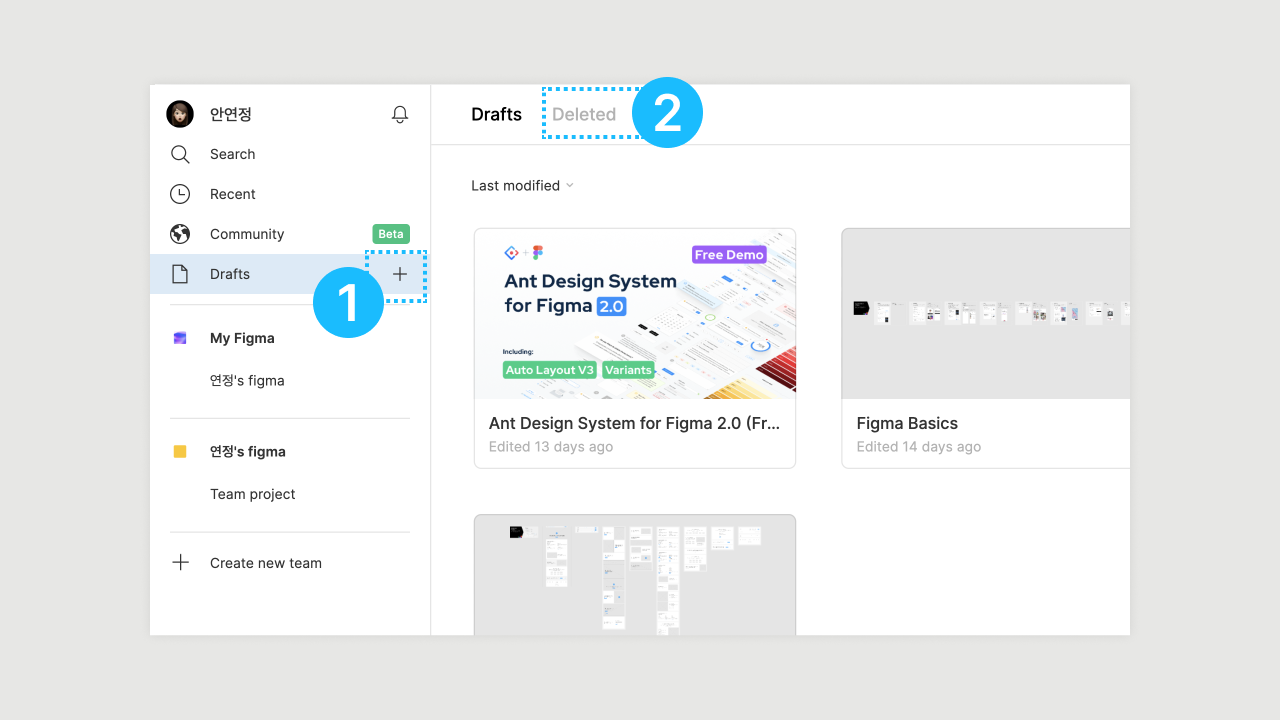The image size is (1280, 720).
Task: Open the My Figma team
Action: point(242,338)
